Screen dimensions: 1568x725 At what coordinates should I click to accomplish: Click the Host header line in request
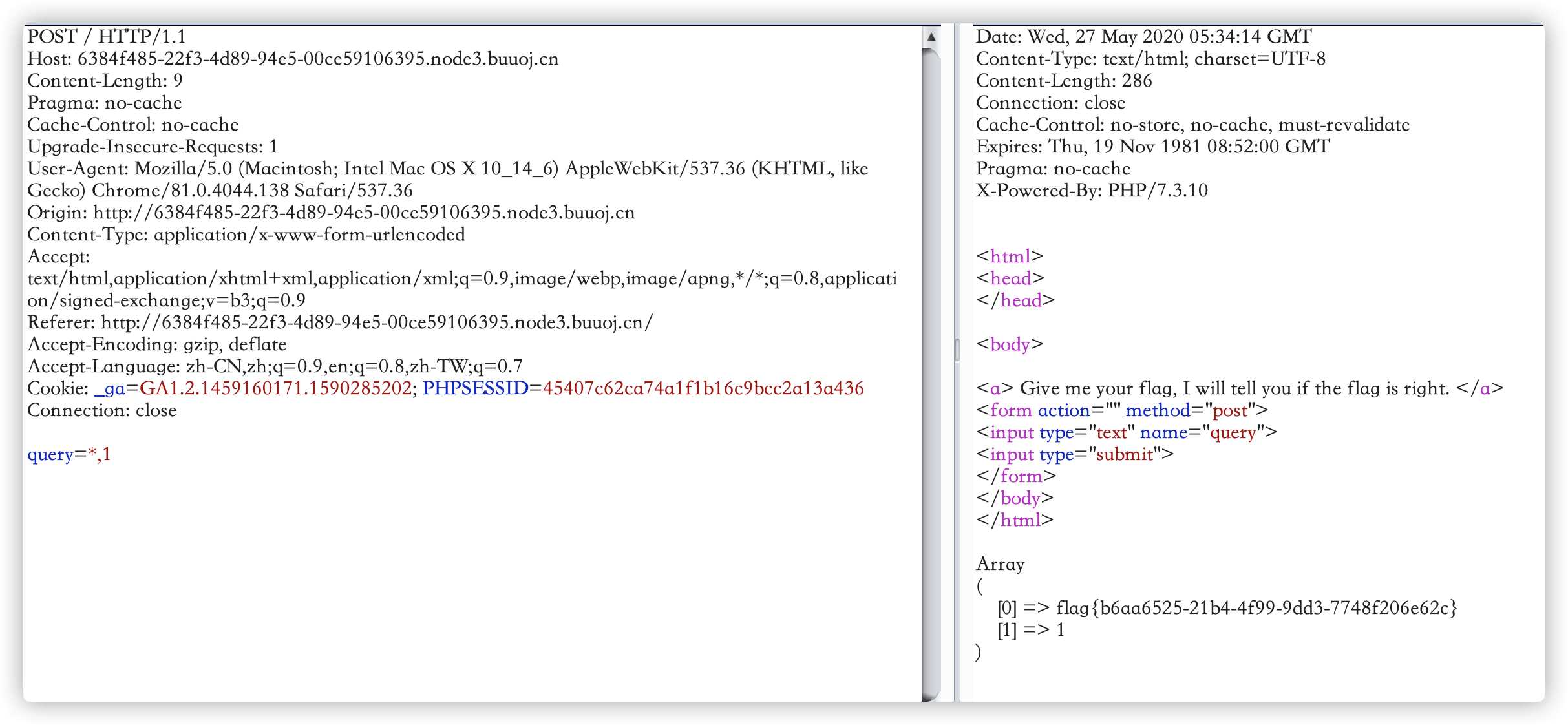(293, 59)
